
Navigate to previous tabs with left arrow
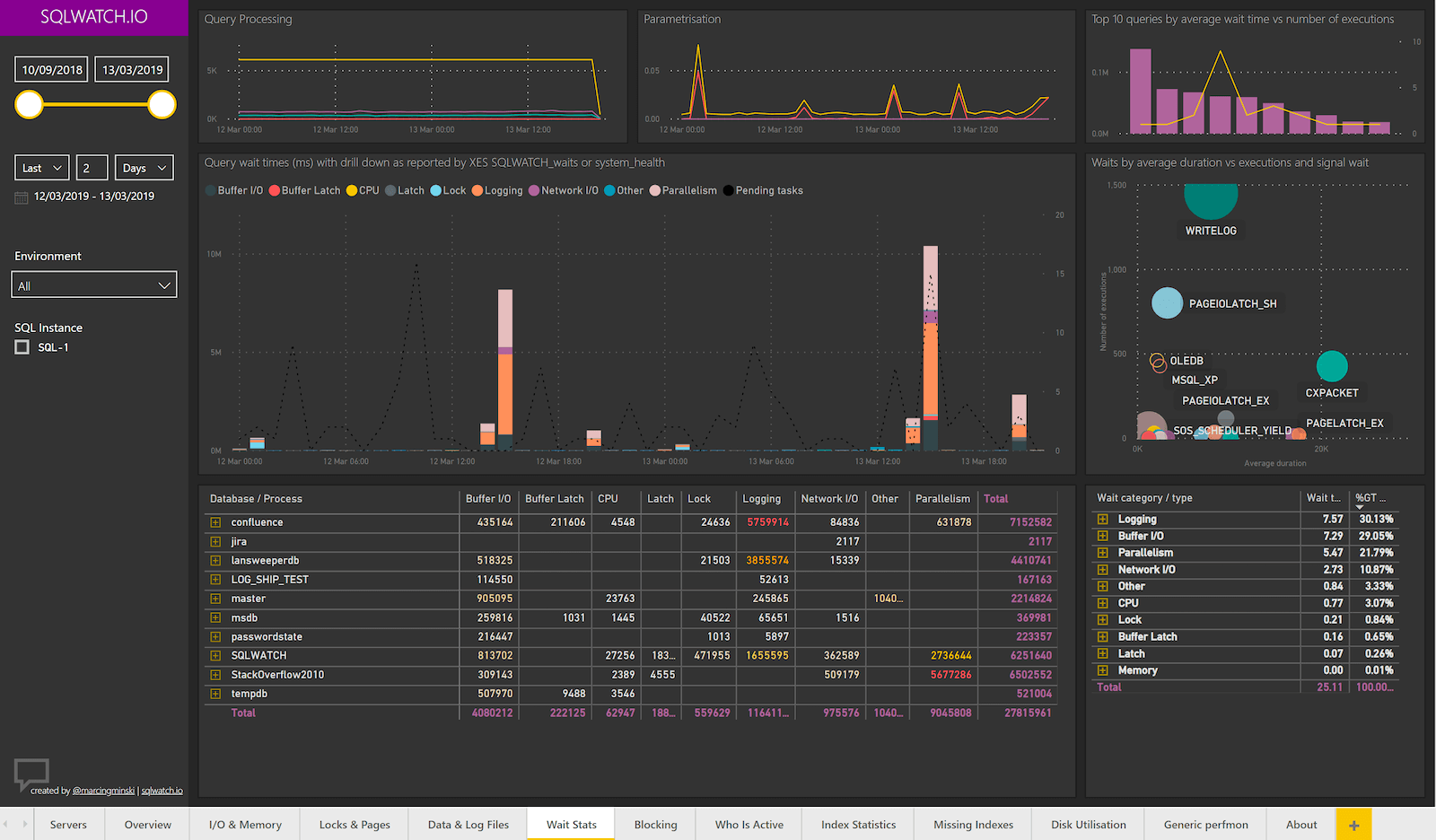pyautogui.click(x=6, y=824)
